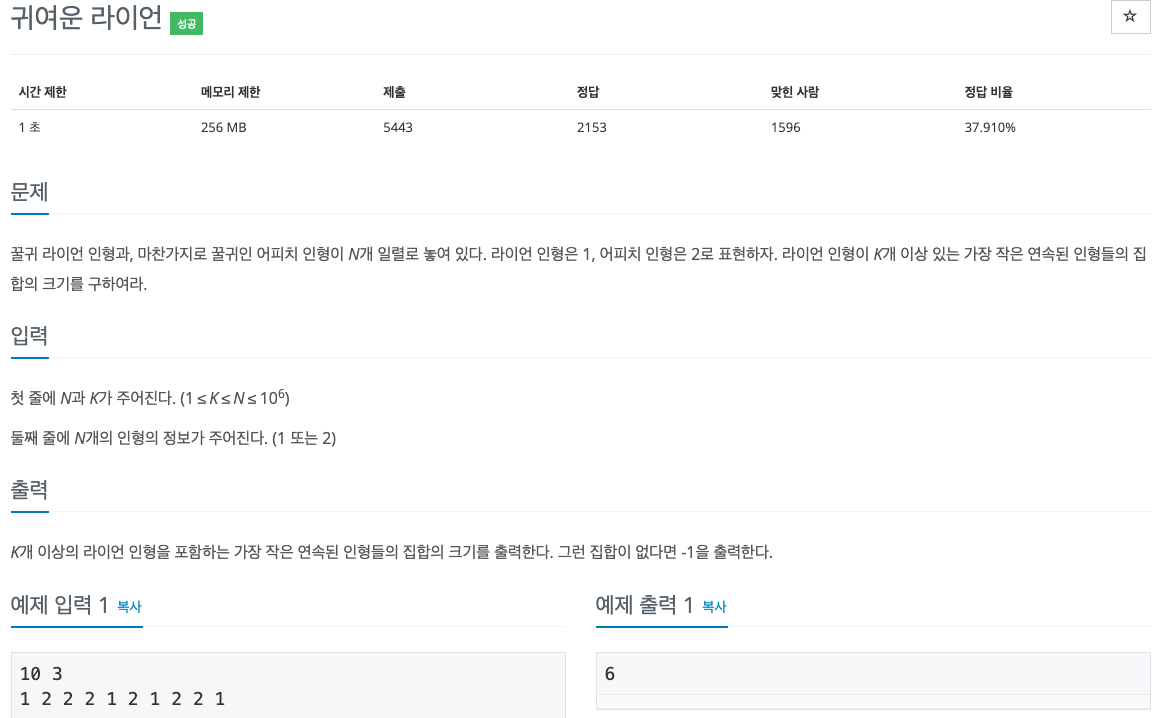1164x718 pixels.
Task: Click the 시간 제한 column header
Action: tap(42, 92)
